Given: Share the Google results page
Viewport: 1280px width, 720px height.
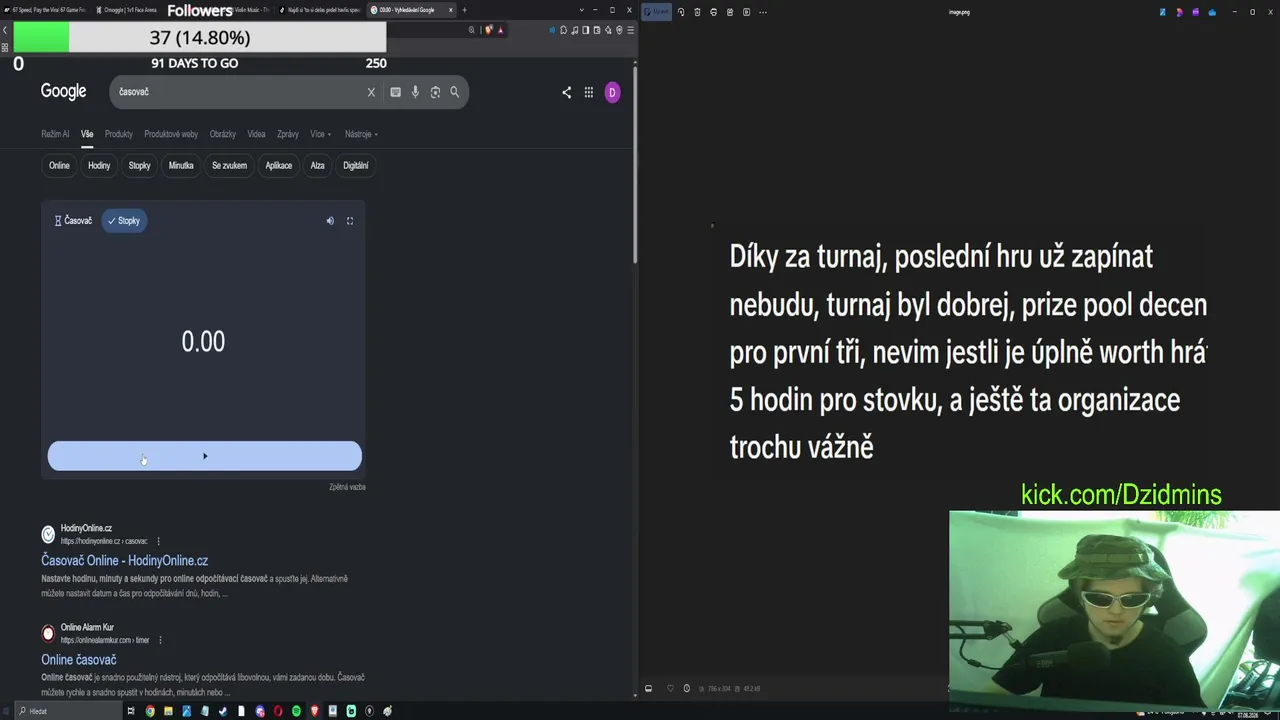Looking at the screenshot, I should [x=566, y=92].
